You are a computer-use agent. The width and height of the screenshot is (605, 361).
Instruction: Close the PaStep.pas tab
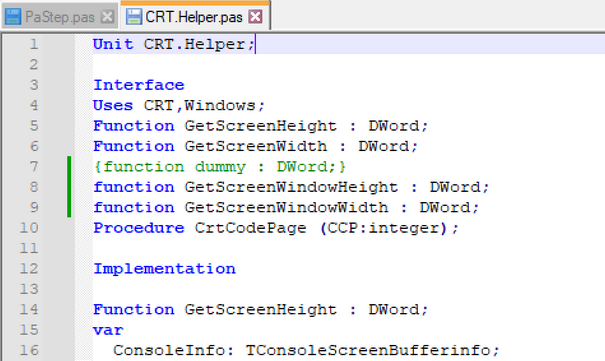point(107,17)
